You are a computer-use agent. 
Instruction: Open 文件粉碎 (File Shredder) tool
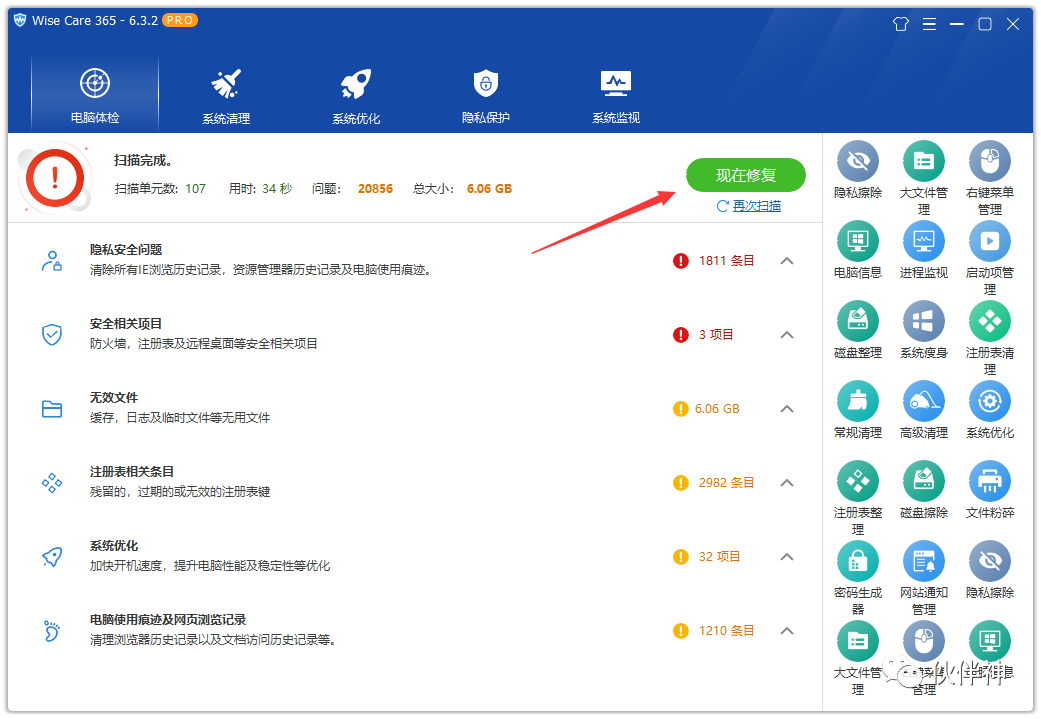pos(989,481)
